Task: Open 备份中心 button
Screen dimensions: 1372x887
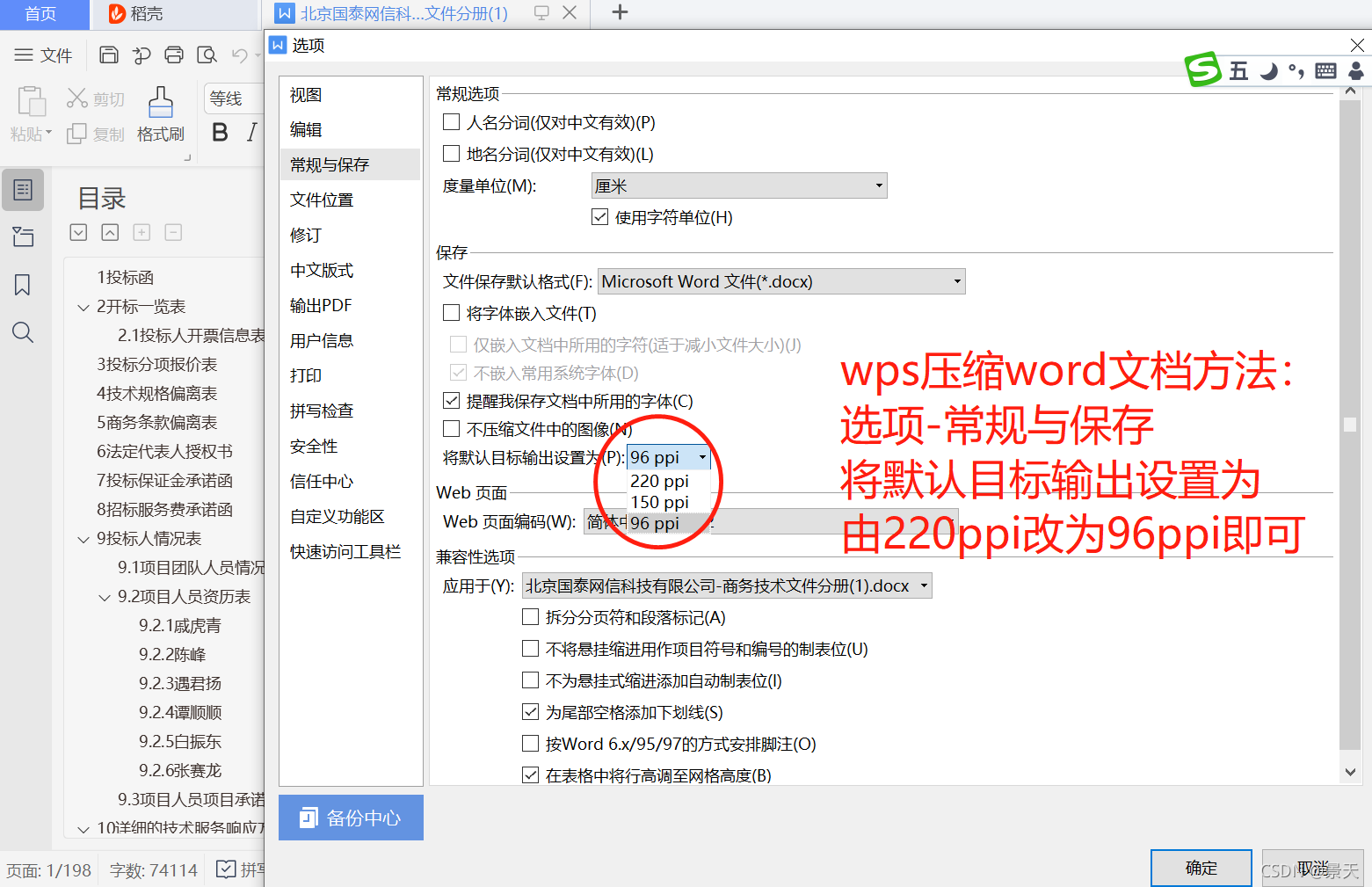Action: [x=351, y=818]
